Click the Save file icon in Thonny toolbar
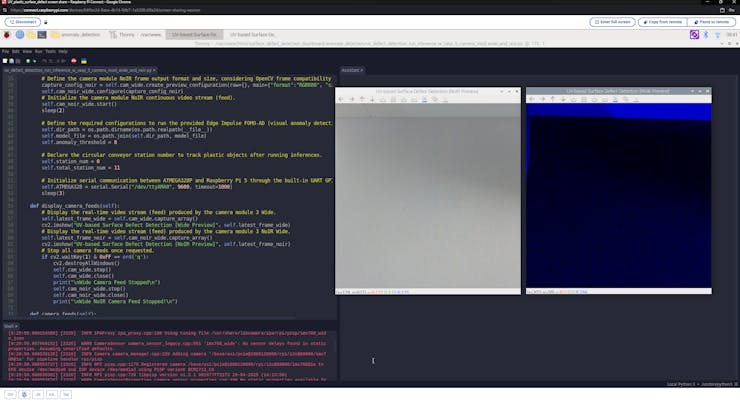Screen dimensions: 740x401 (18, 61)
